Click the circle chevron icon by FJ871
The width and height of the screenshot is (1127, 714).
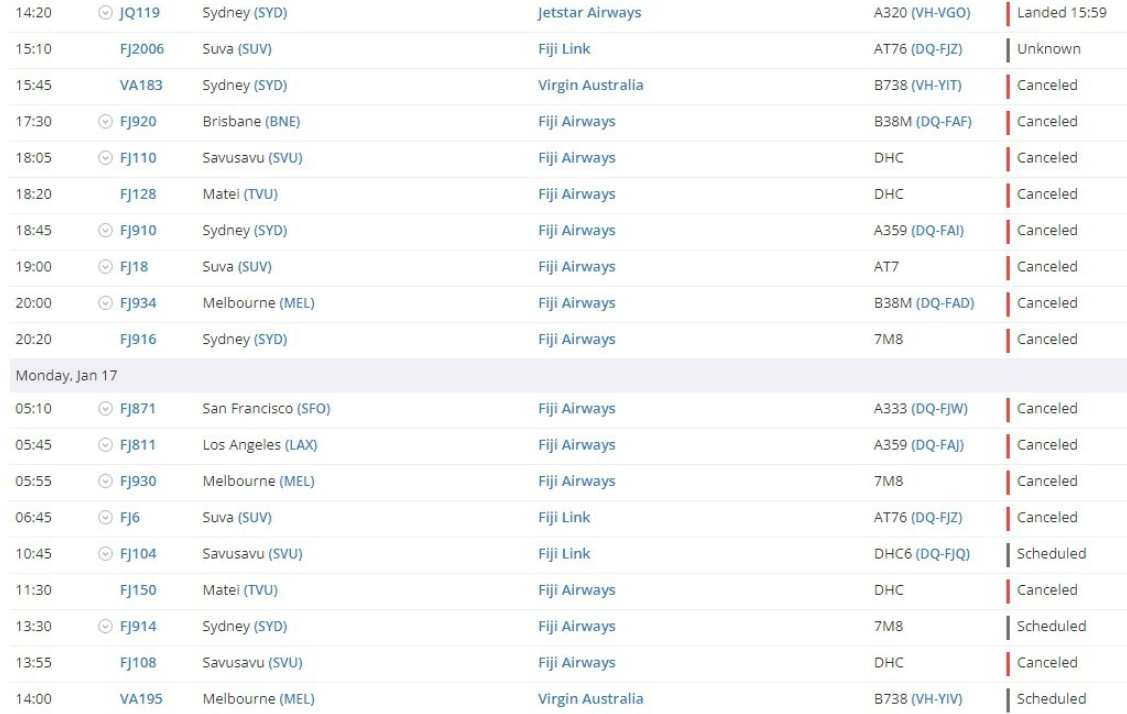(106, 409)
